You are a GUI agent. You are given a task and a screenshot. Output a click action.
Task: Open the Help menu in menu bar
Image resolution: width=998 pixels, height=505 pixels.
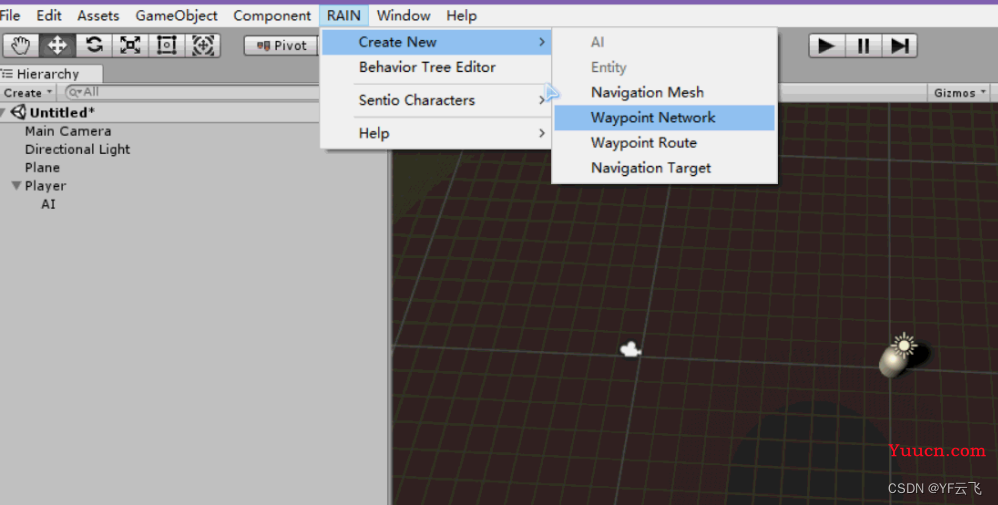point(461,15)
